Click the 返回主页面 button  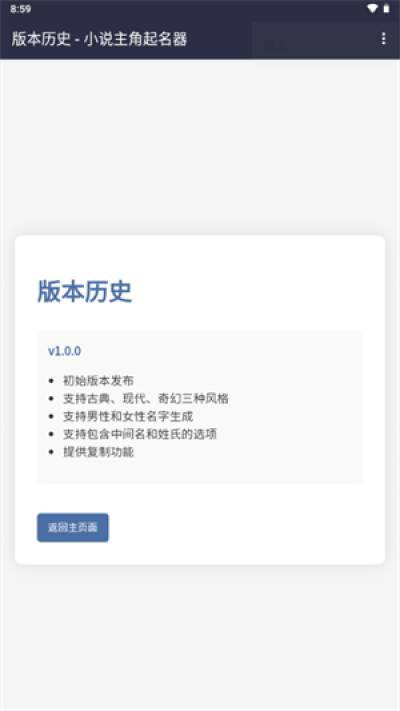pyautogui.click(x=73, y=527)
